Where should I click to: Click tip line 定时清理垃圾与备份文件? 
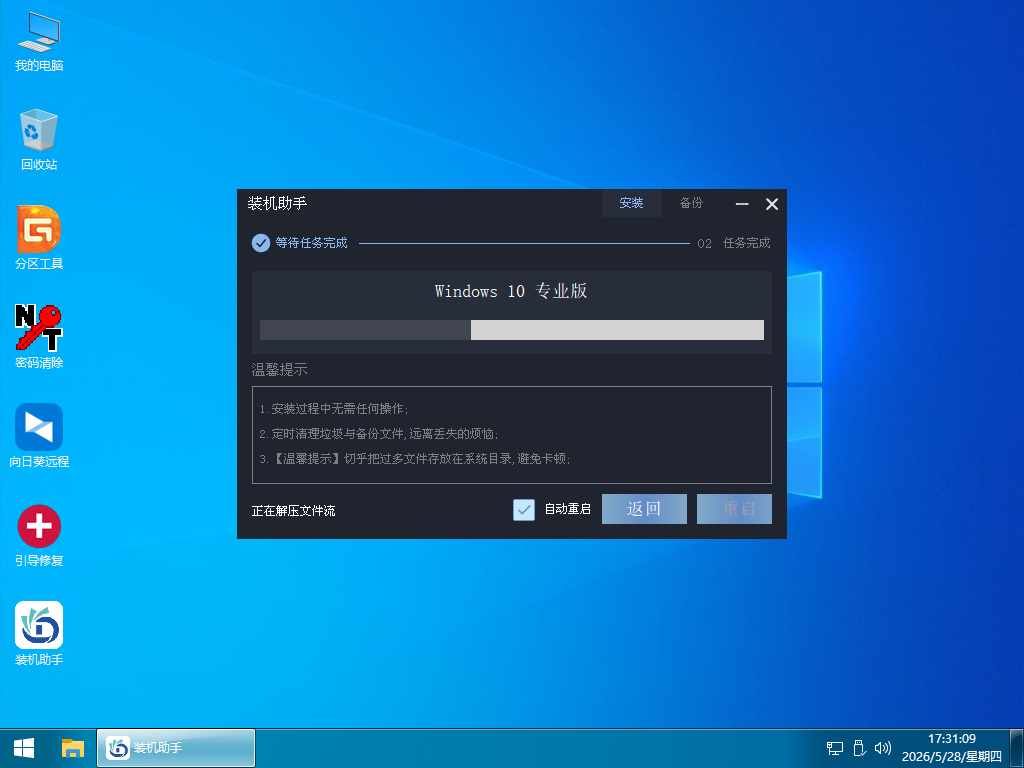(x=379, y=434)
